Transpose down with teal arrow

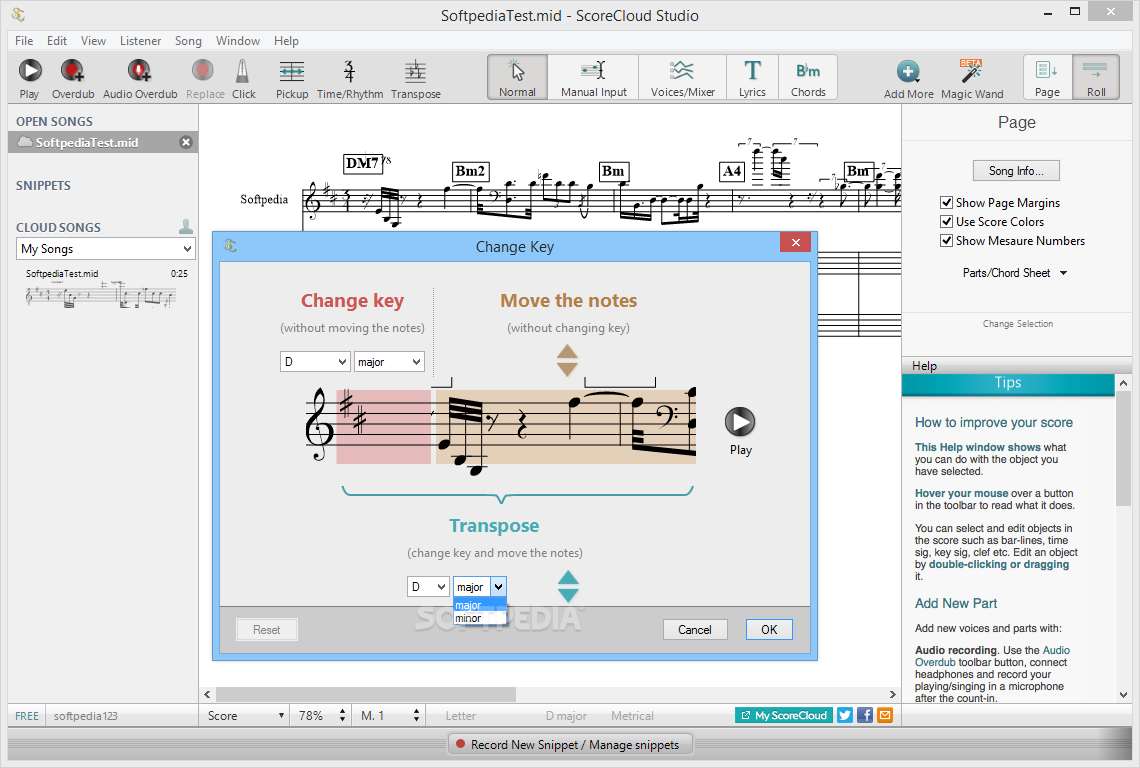[568, 595]
